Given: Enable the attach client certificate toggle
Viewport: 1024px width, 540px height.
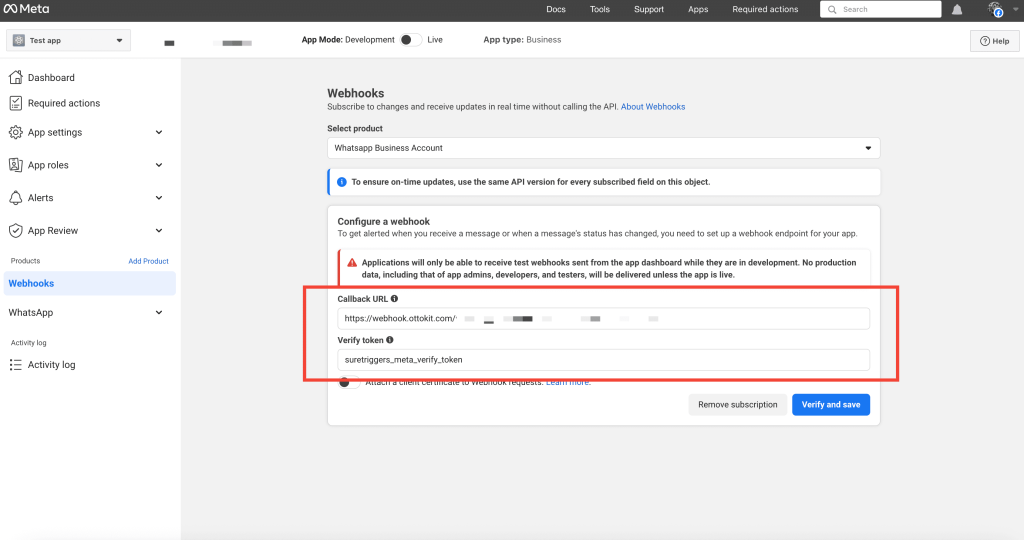Looking at the screenshot, I should pos(349,382).
